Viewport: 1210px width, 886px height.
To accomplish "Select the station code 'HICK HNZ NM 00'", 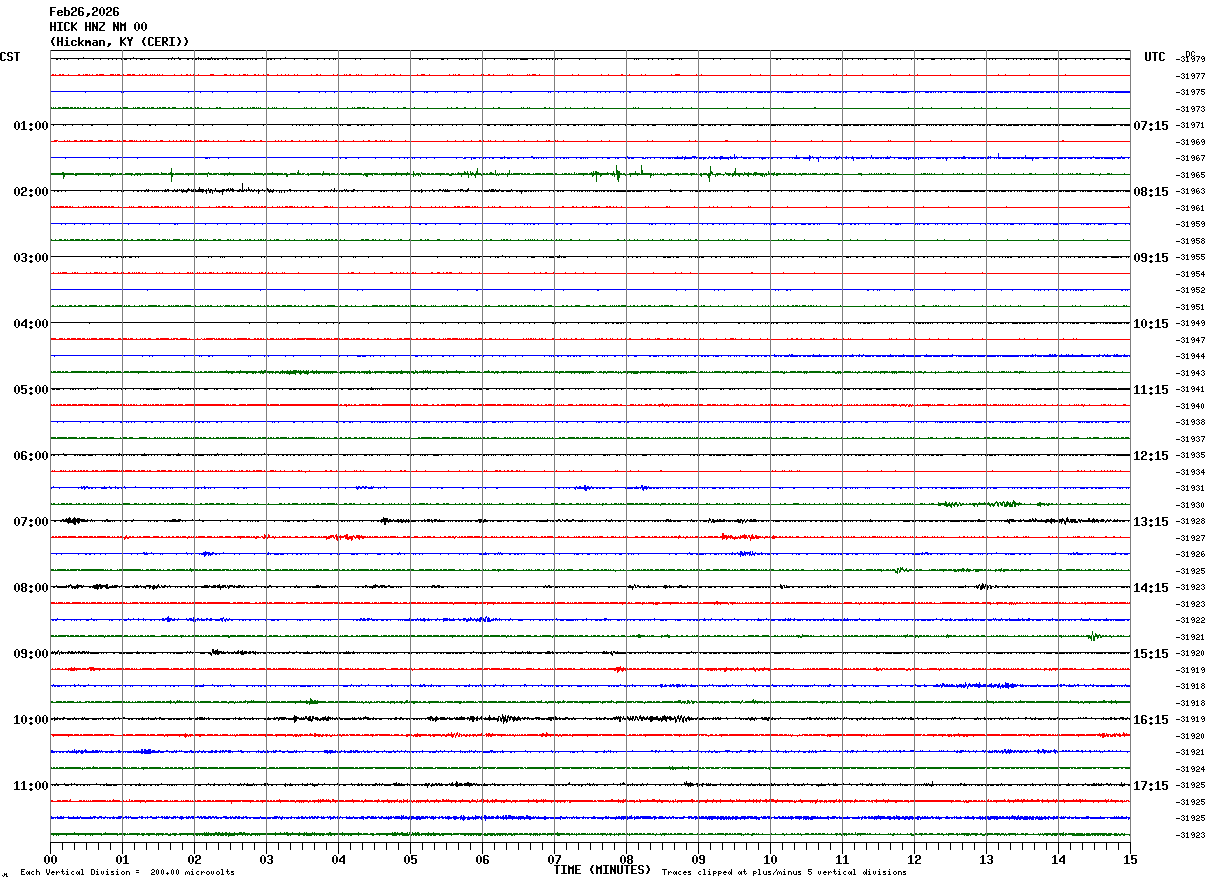I will (98, 27).
